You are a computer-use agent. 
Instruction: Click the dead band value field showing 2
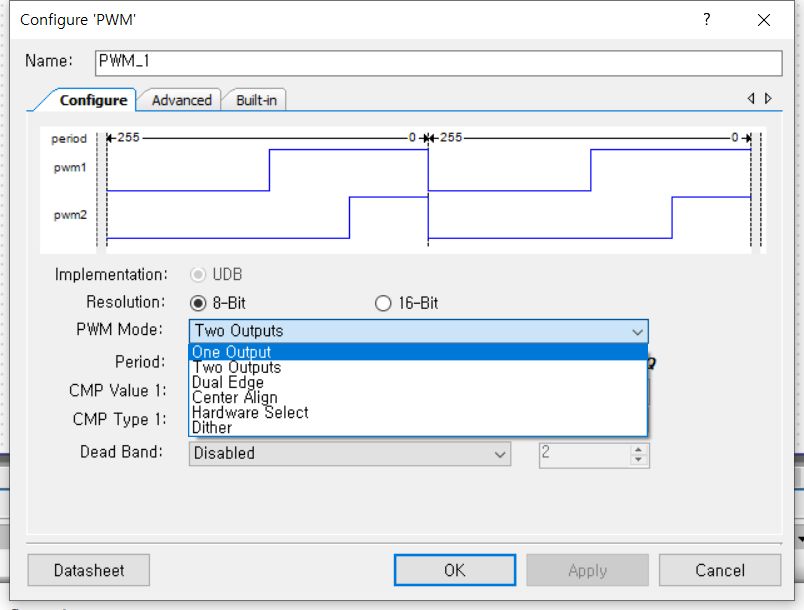(x=585, y=455)
